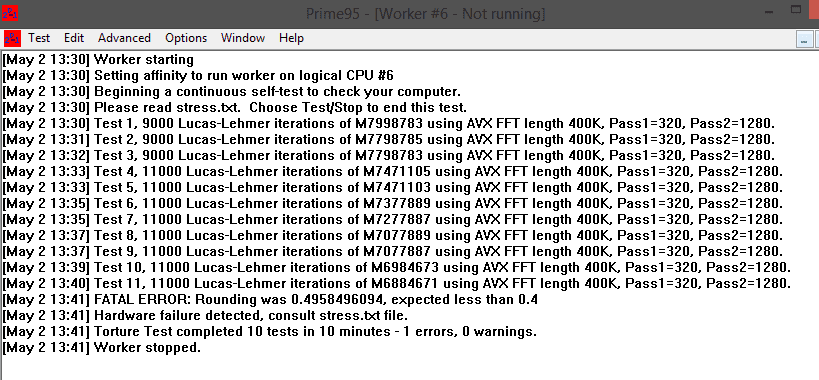Open the Test menu
The width and height of the screenshot is (819, 380).
click(x=39, y=38)
